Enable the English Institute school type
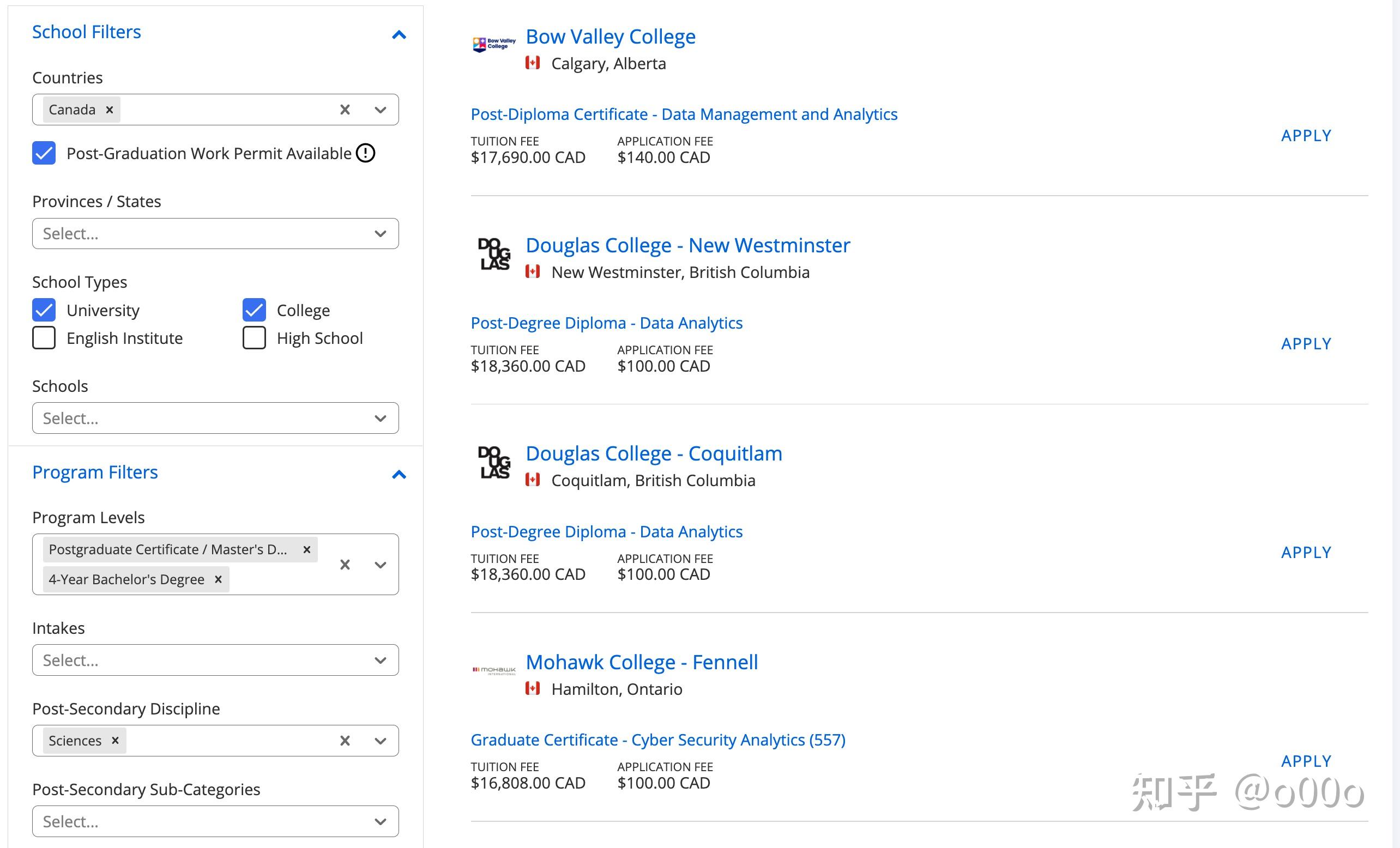 pos(44,338)
